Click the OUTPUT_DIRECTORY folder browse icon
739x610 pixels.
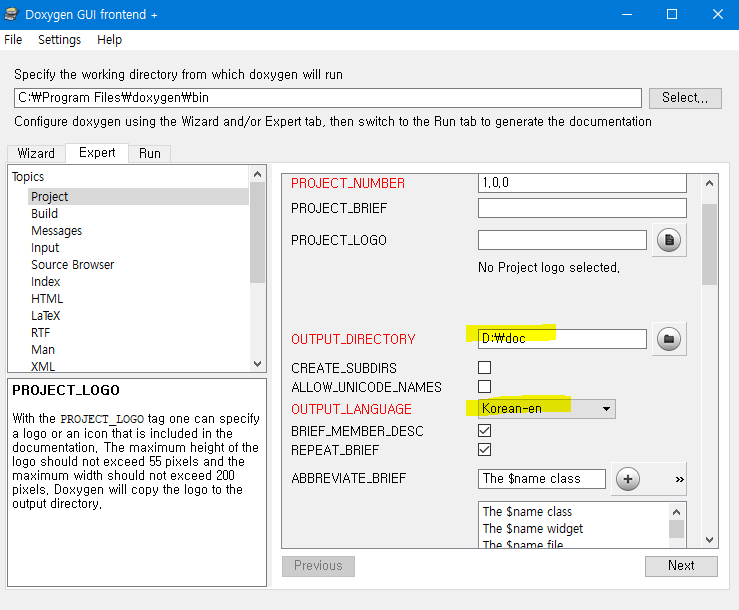[669, 339]
